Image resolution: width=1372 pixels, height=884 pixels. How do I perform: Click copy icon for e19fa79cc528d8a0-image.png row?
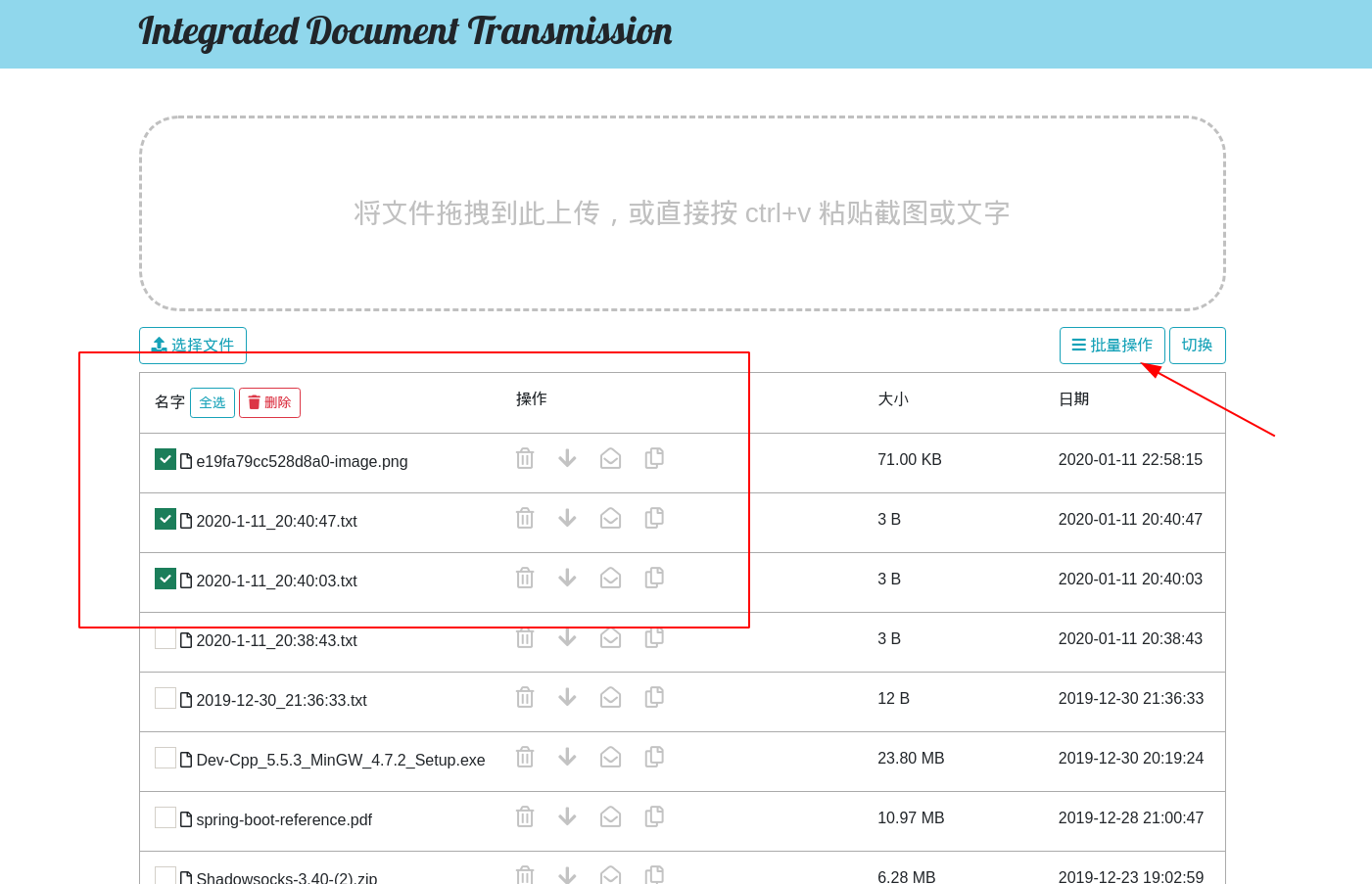pos(654,458)
